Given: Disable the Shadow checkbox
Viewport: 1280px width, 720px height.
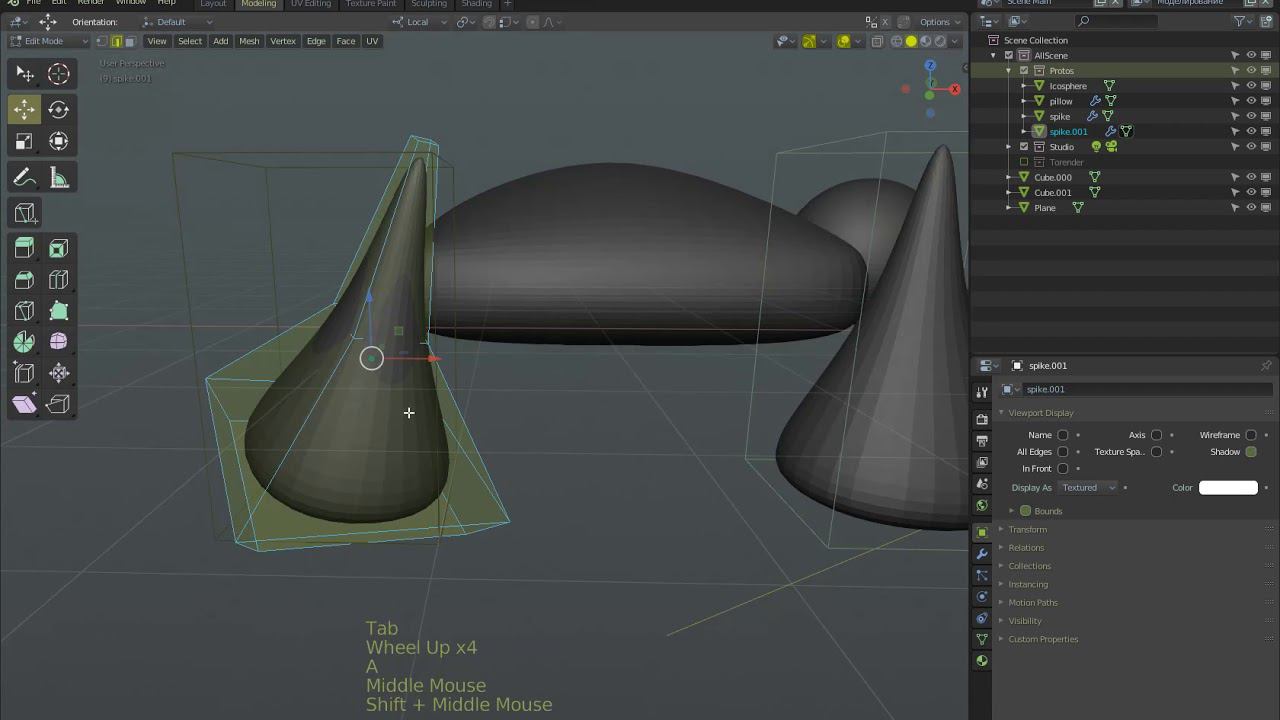Looking at the screenshot, I should tap(1250, 452).
